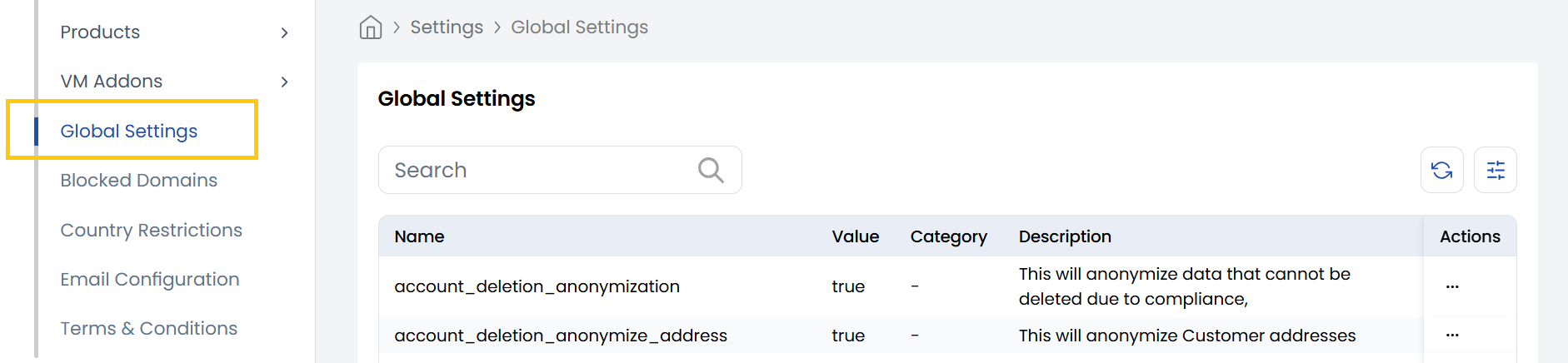Focus the Search input field

pyautogui.click(x=537, y=170)
